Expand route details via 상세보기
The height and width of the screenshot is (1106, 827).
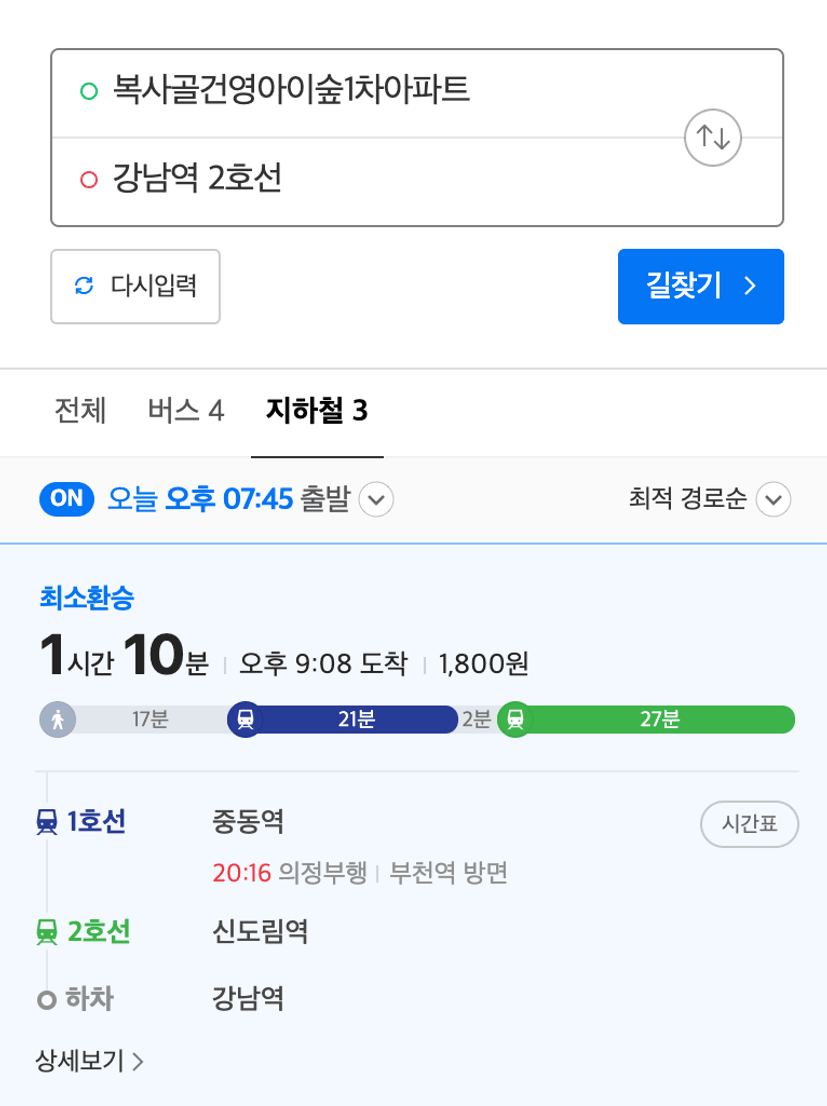coord(90,1061)
